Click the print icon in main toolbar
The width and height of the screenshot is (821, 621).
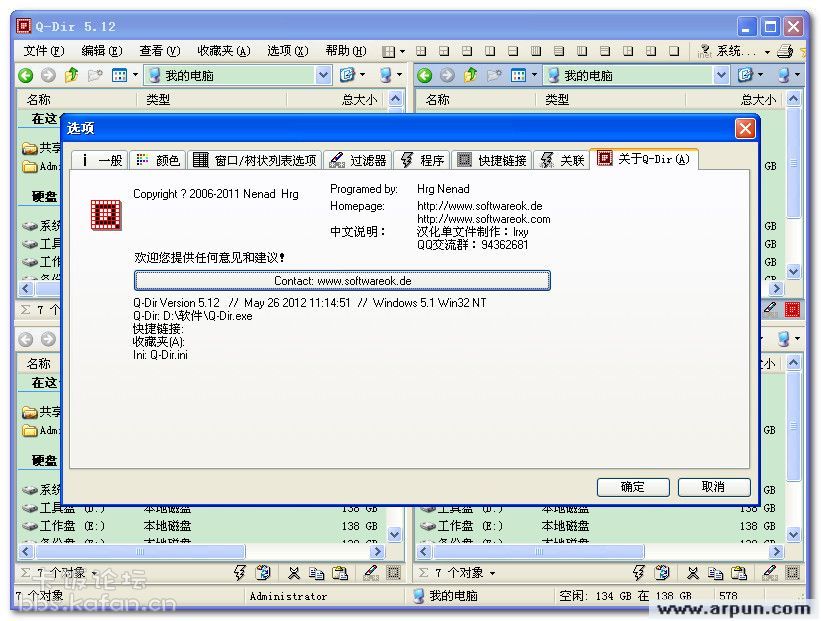[785, 51]
